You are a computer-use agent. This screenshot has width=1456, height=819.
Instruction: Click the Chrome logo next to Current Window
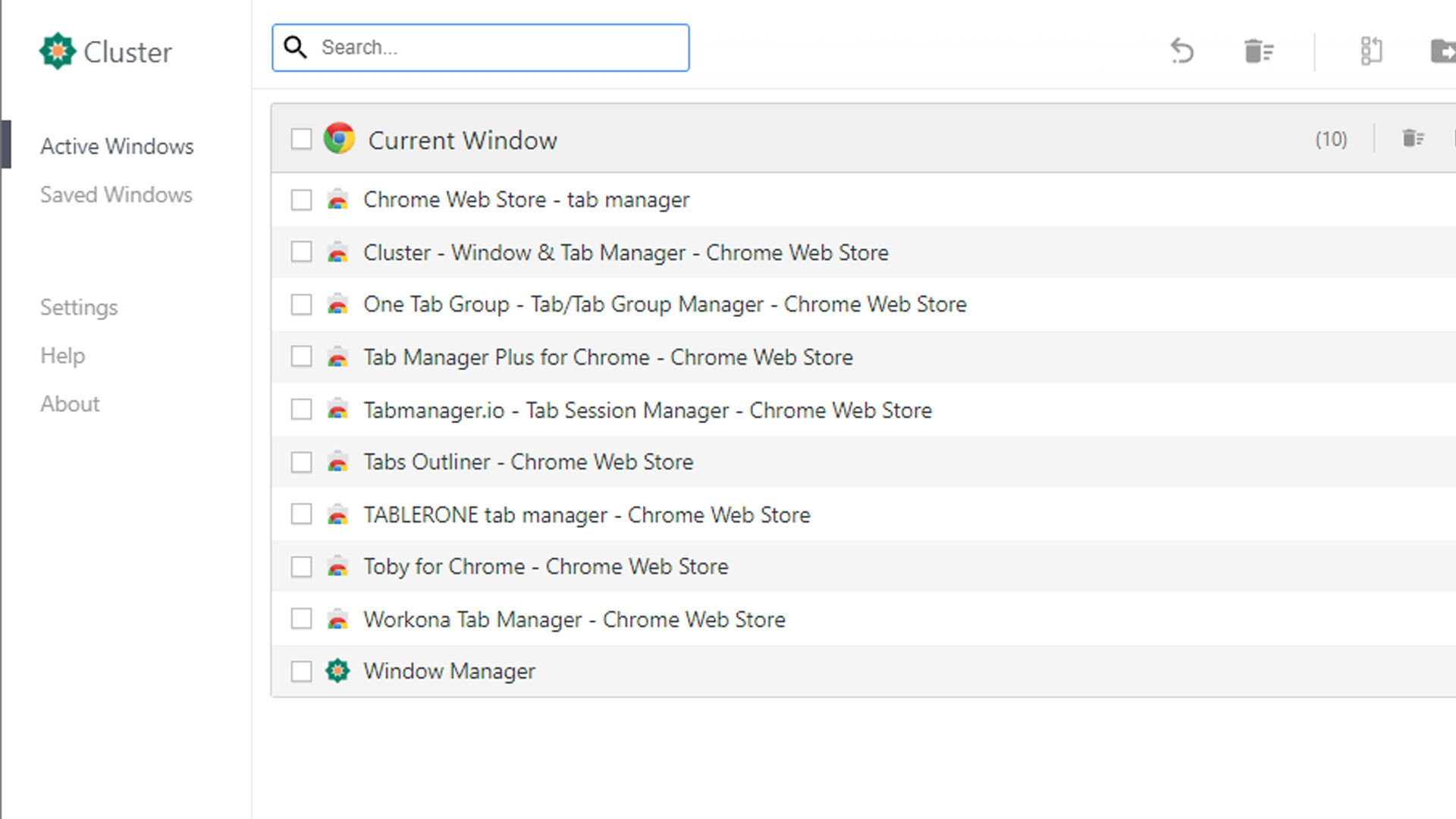tap(339, 139)
